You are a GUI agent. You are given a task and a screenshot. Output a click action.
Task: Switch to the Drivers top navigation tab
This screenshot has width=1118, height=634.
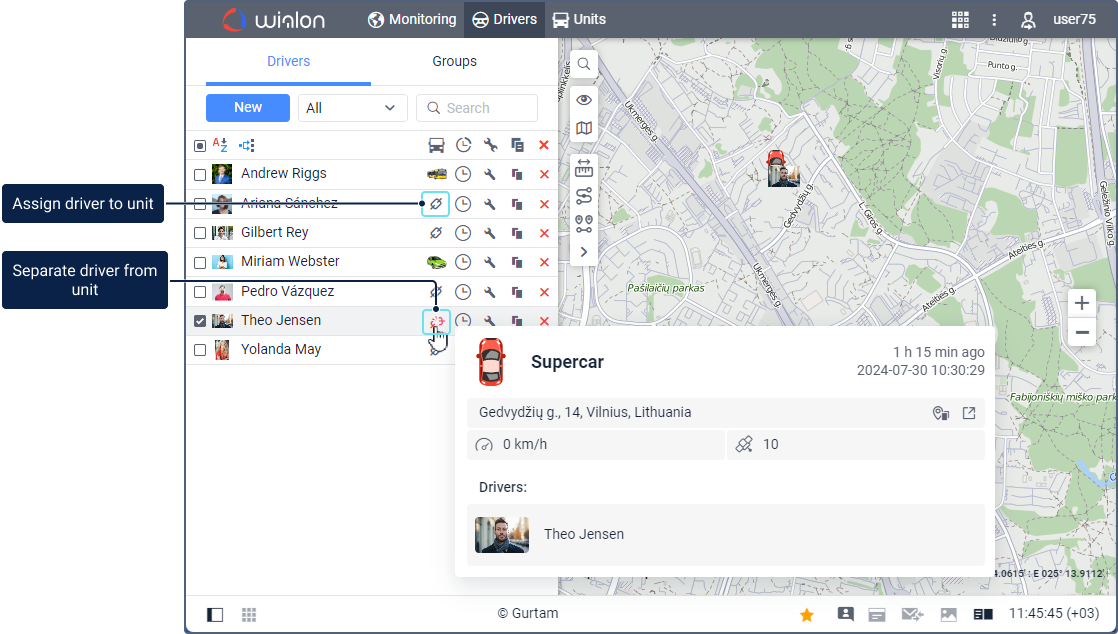[x=504, y=19]
